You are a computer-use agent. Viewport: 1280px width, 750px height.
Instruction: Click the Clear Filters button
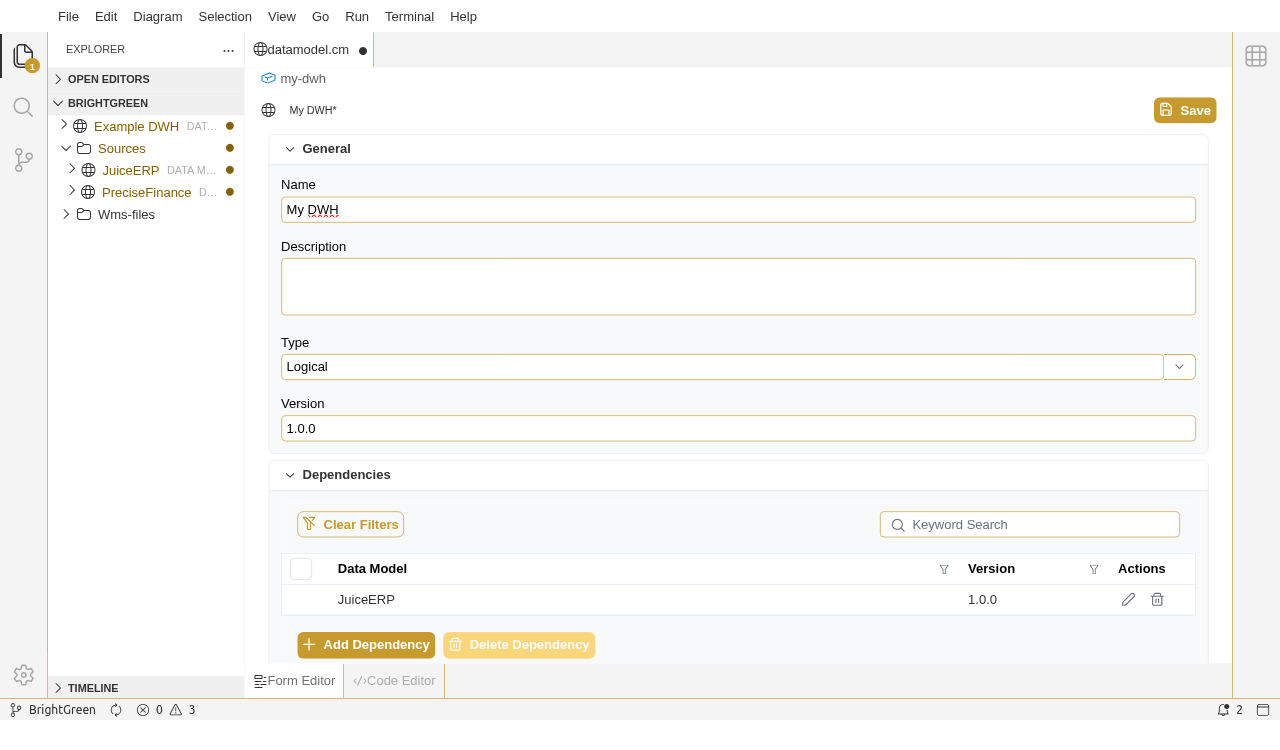[x=350, y=524]
